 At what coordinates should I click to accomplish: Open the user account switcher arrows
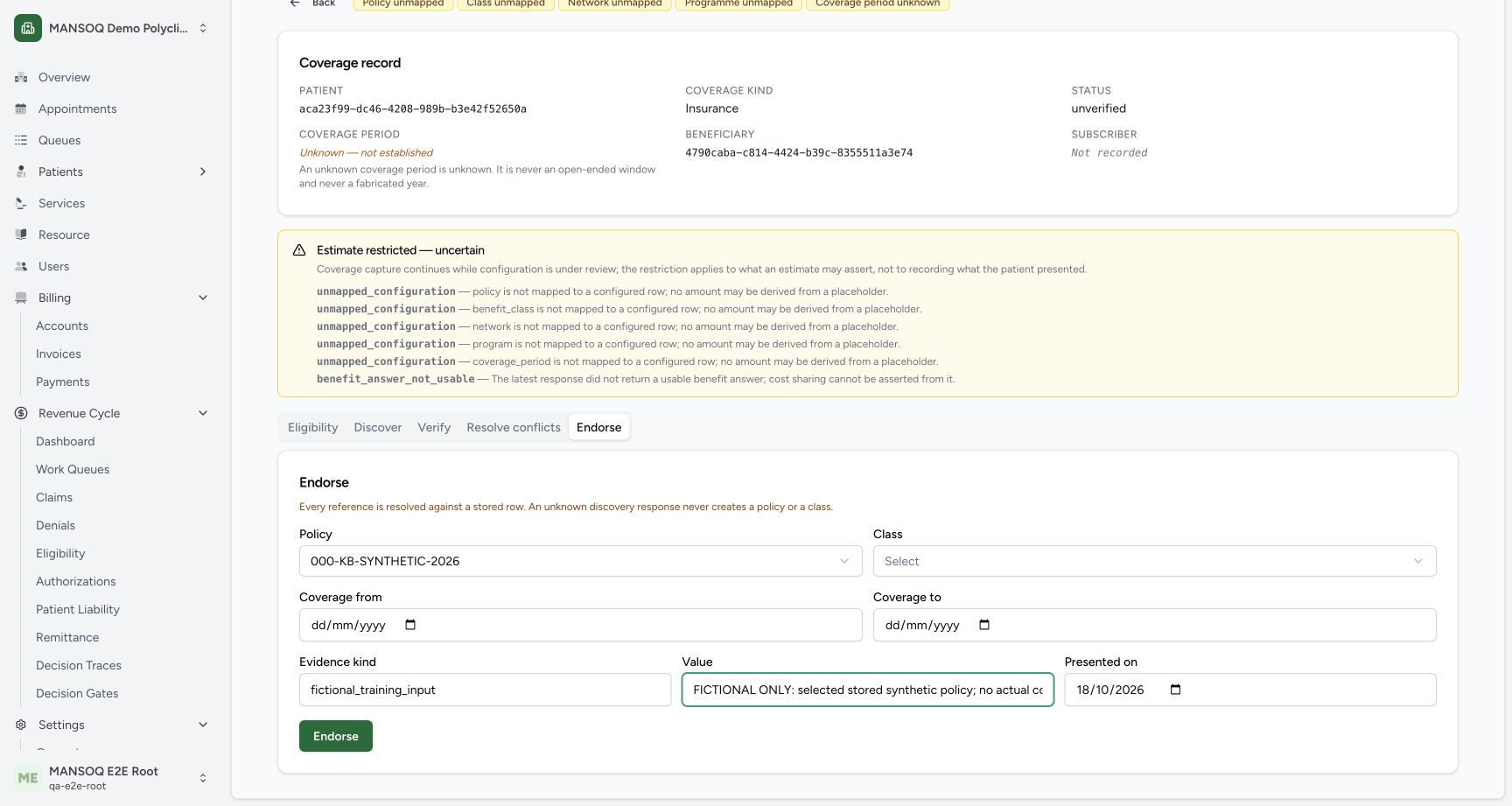203,778
